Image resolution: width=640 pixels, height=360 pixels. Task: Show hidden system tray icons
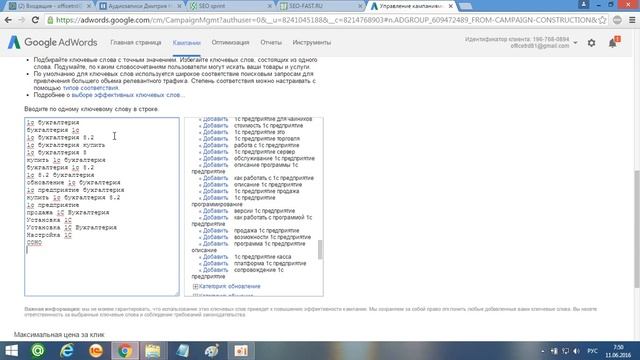tap(542, 351)
